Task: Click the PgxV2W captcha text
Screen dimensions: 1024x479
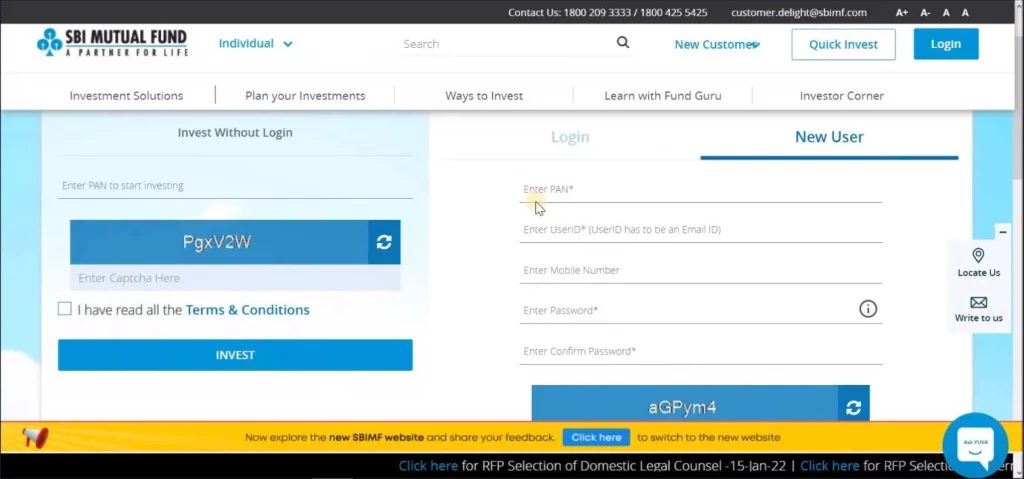Action: (217, 242)
